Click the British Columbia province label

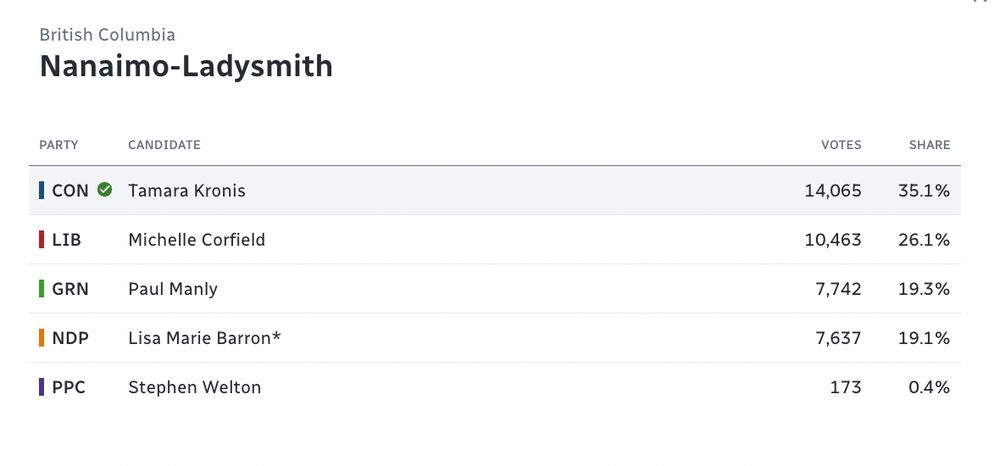tap(107, 35)
